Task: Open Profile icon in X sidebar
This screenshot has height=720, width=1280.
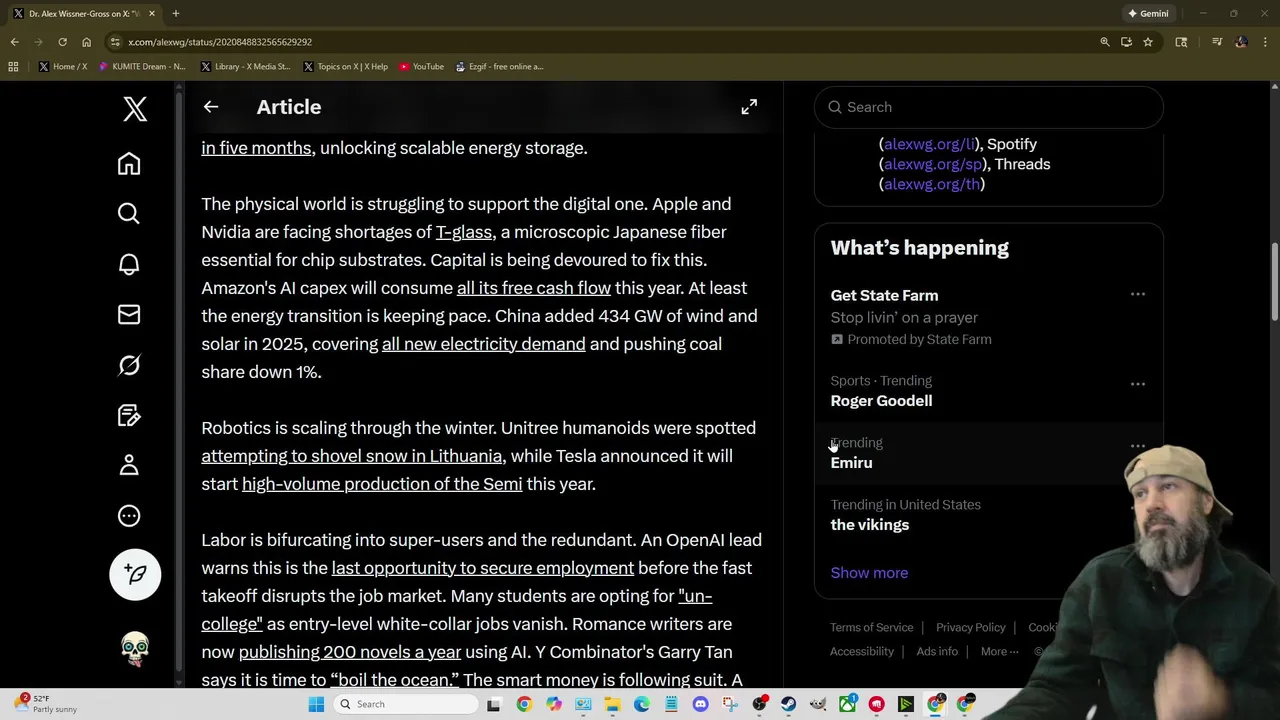Action: click(129, 465)
